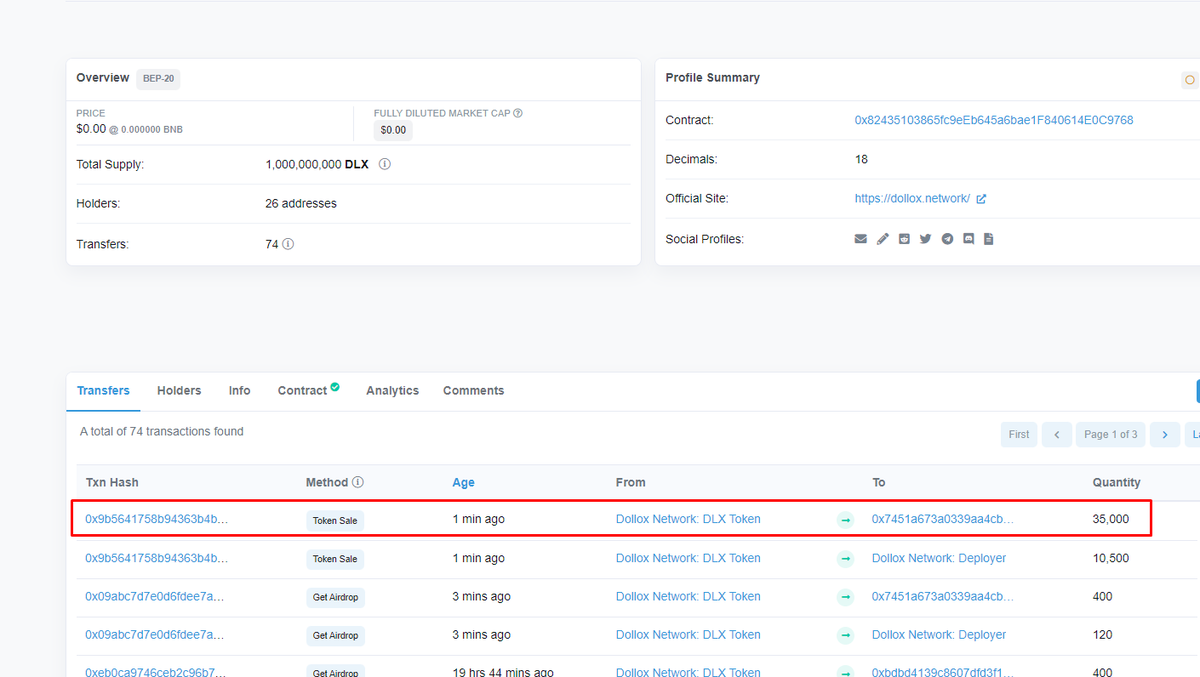
Task: Click the First page button
Action: coord(1019,434)
